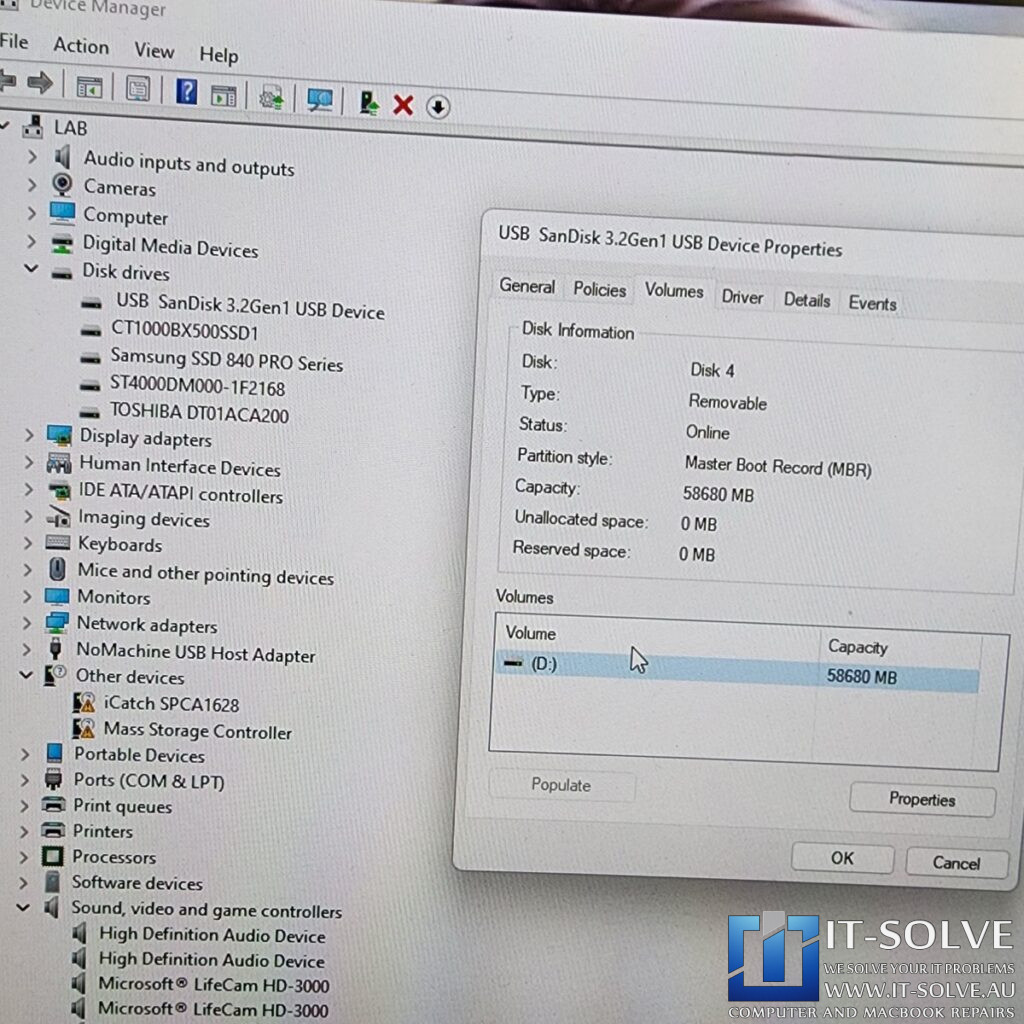
Task: Click the Show/Hide console tree icon
Action: [89, 89]
